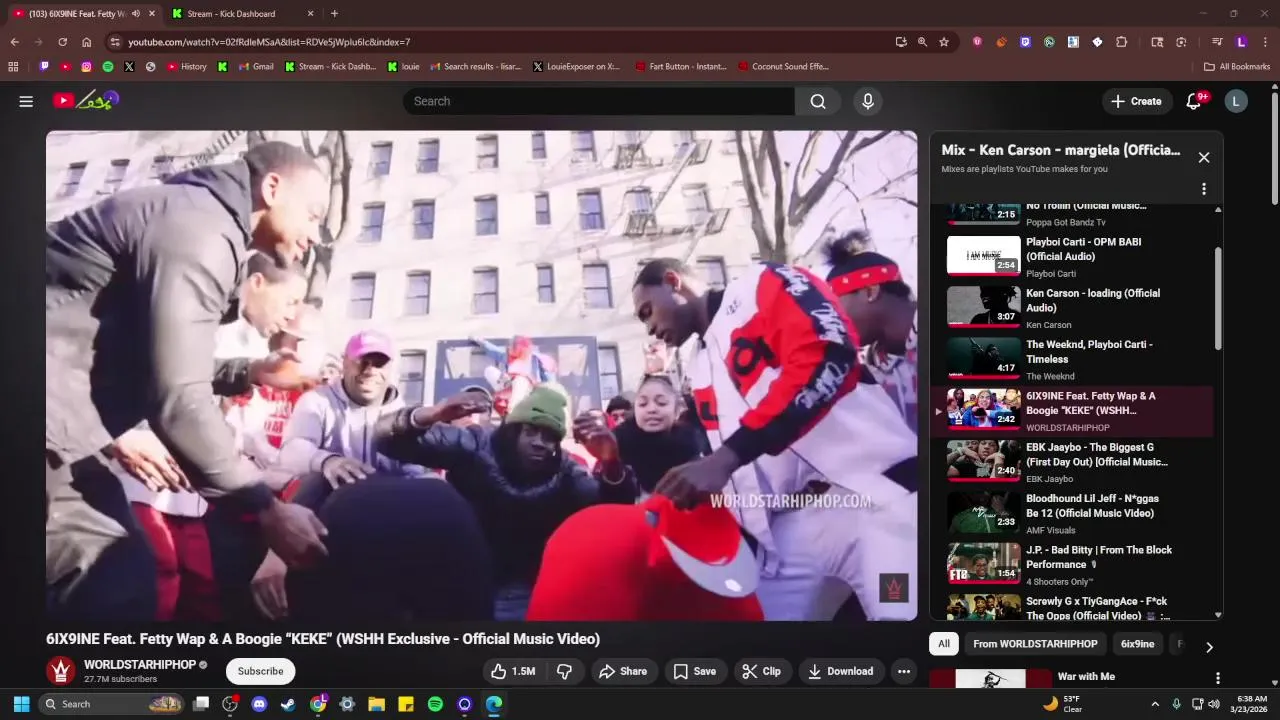The image size is (1280, 720).
Task: Open Steam from the taskbar
Action: [288, 704]
